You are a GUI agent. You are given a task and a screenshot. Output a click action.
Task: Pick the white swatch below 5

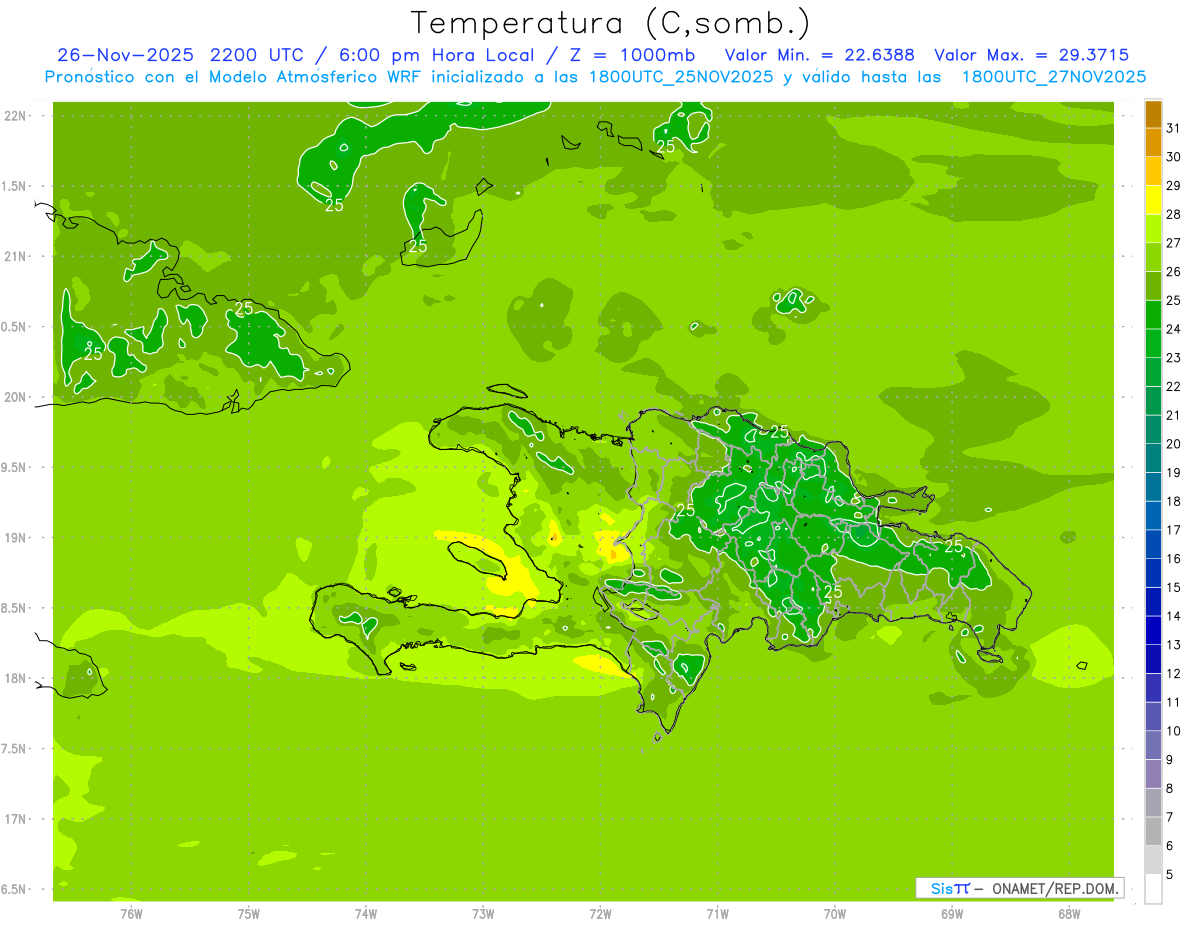[1153, 889]
